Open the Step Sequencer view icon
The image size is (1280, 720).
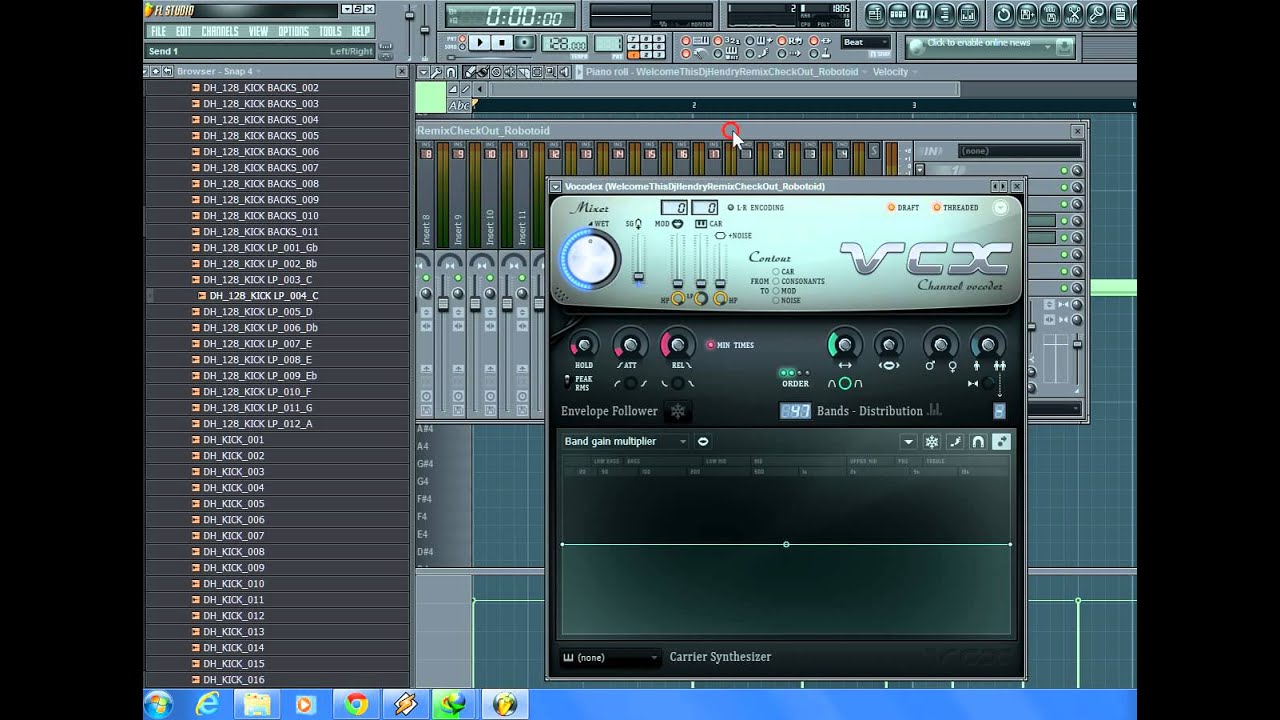pyautogui.click(x=898, y=14)
